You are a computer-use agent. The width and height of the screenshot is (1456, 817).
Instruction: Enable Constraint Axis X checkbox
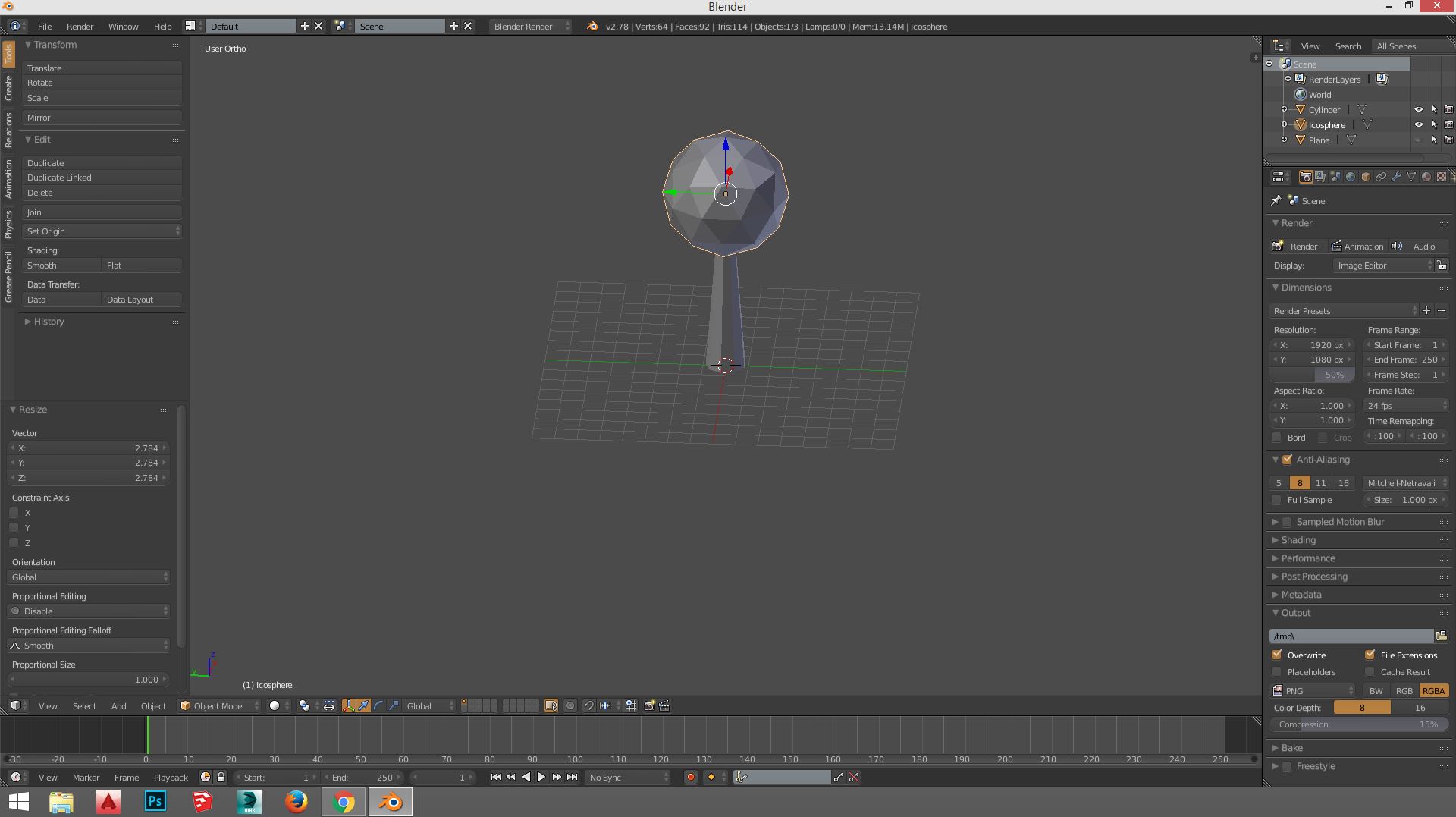14,513
